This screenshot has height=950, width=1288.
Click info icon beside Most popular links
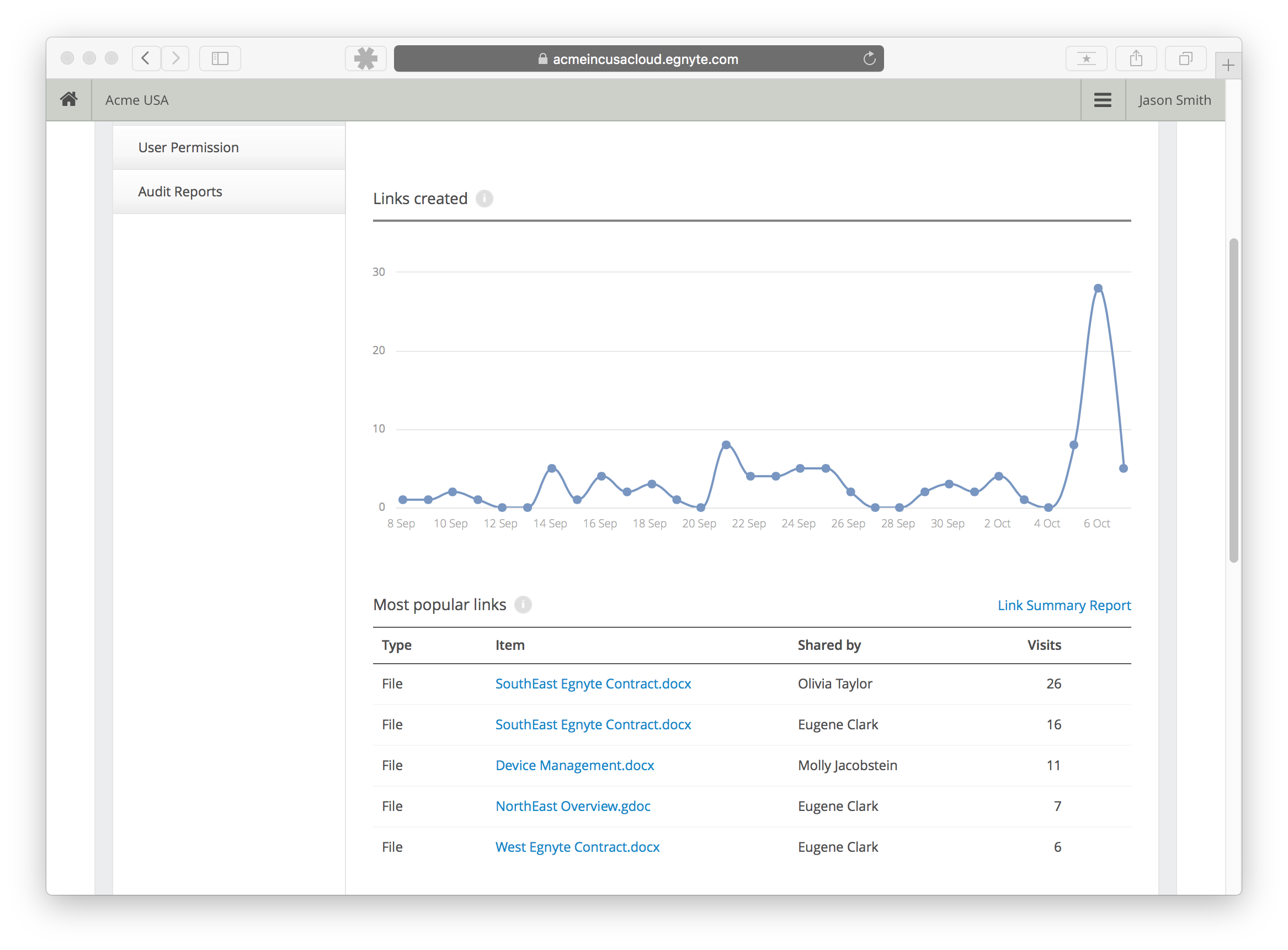pos(523,605)
